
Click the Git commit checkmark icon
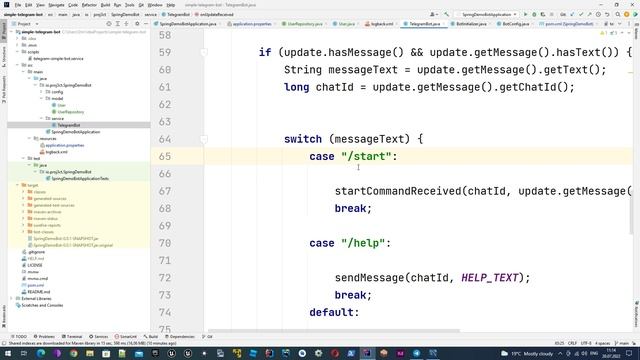(x=581, y=14)
